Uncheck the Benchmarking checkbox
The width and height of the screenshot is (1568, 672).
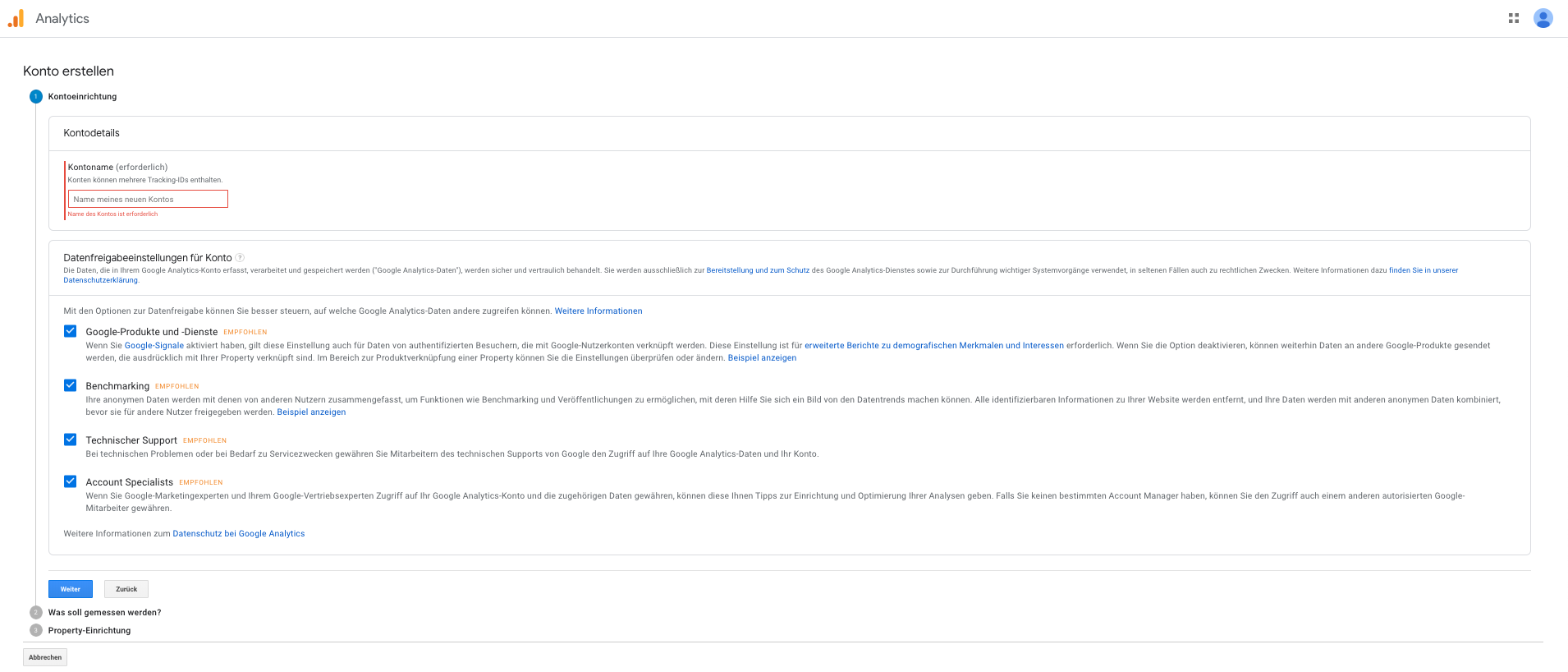[71, 385]
